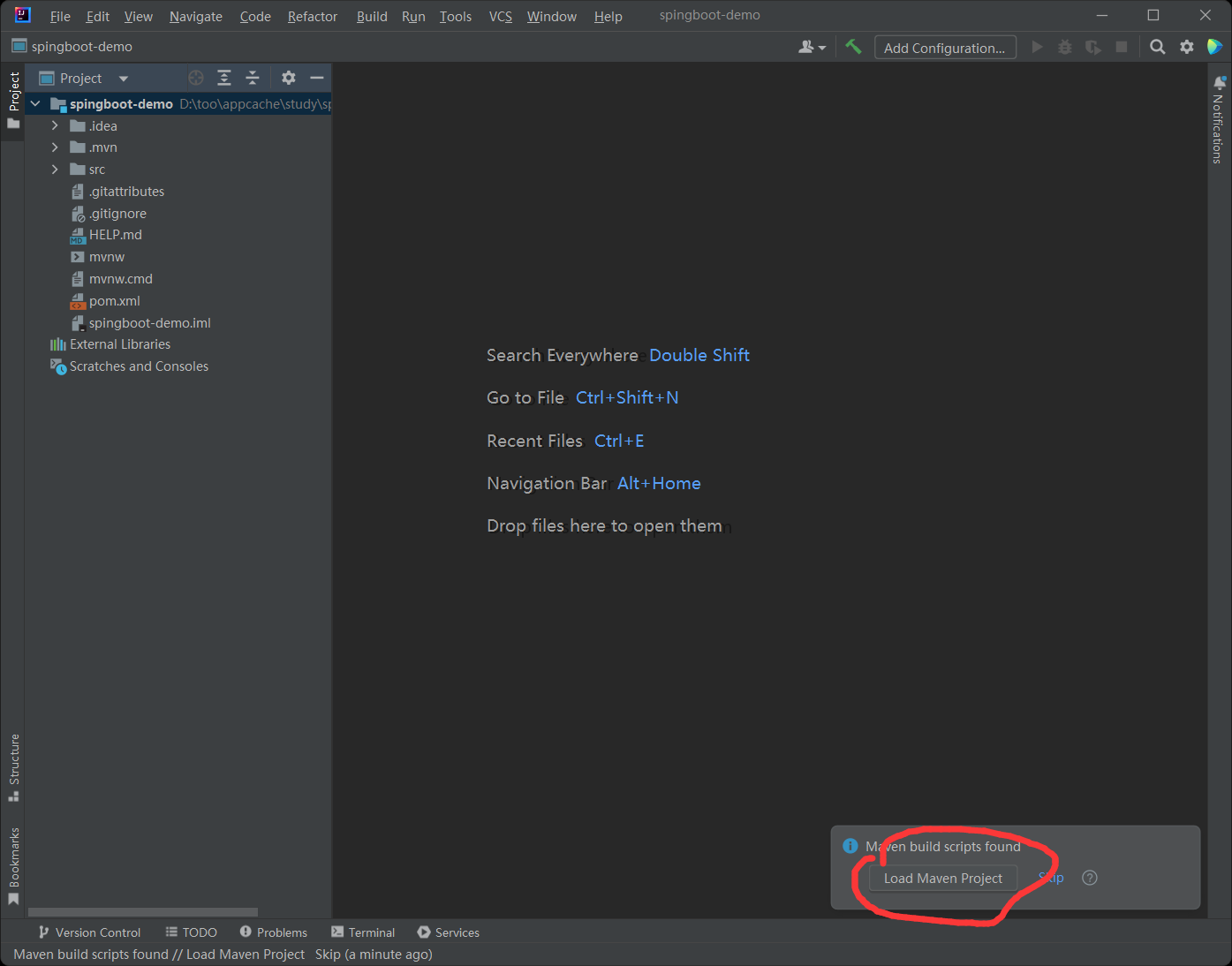
Task: Open the Tools menu
Action: pyautogui.click(x=456, y=16)
